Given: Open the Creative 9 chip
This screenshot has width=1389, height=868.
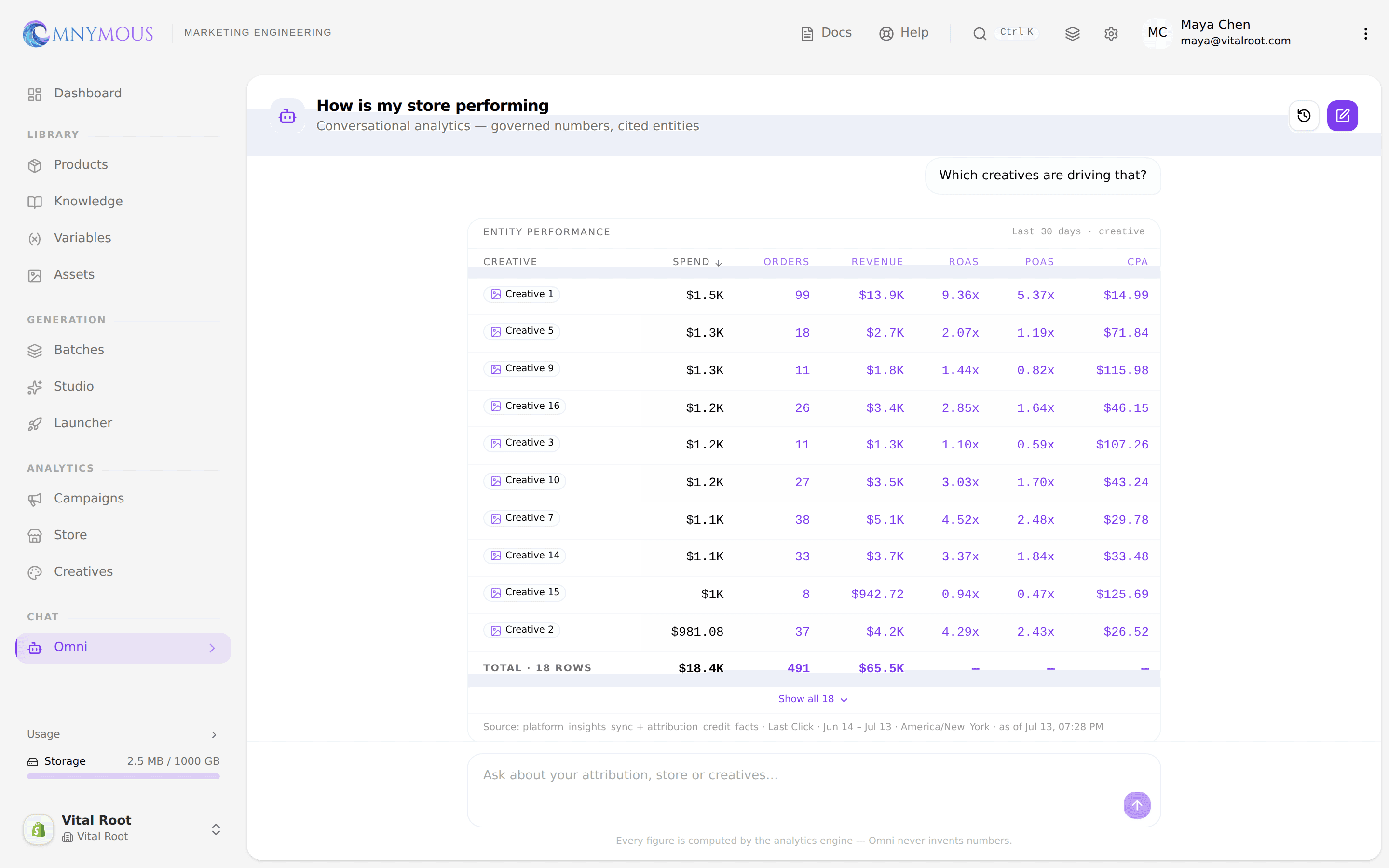Looking at the screenshot, I should [521, 368].
